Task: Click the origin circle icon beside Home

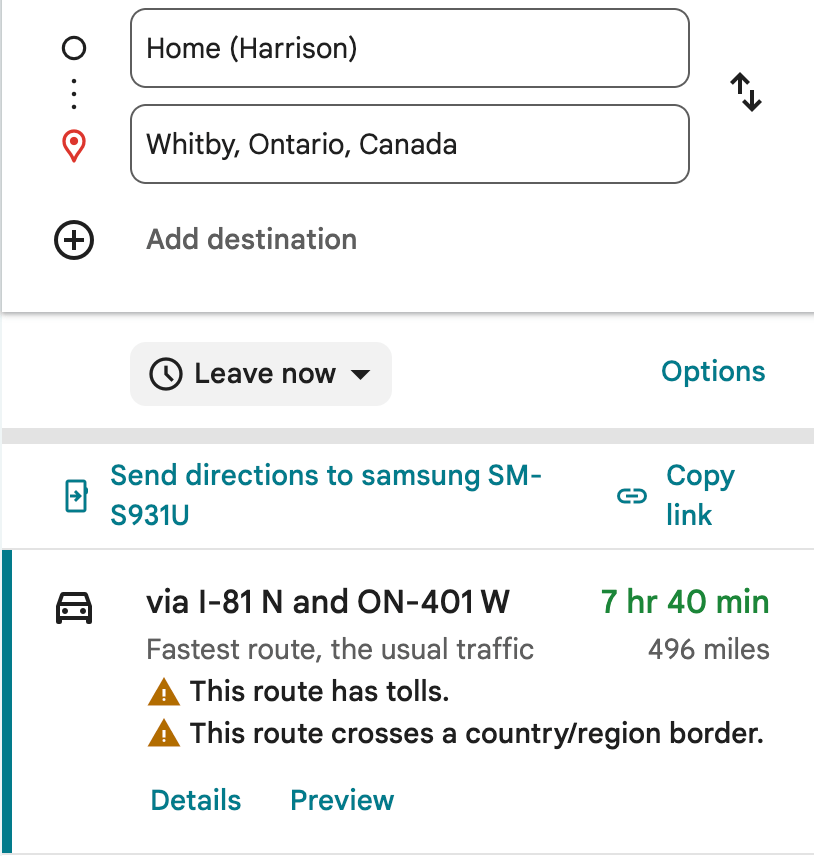Action: point(74,48)
